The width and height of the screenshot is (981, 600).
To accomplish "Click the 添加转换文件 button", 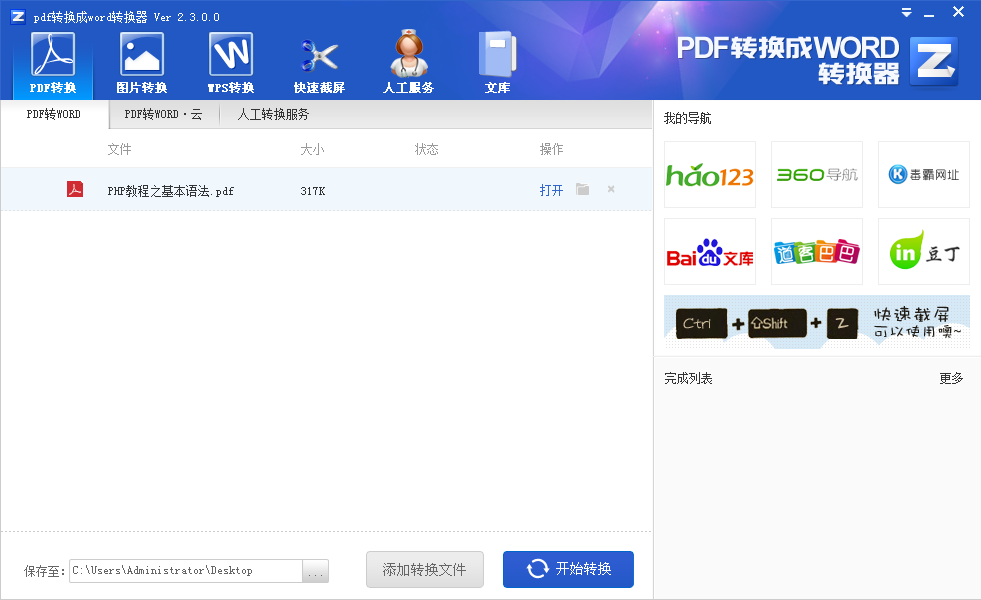I will tap(425, 570).
